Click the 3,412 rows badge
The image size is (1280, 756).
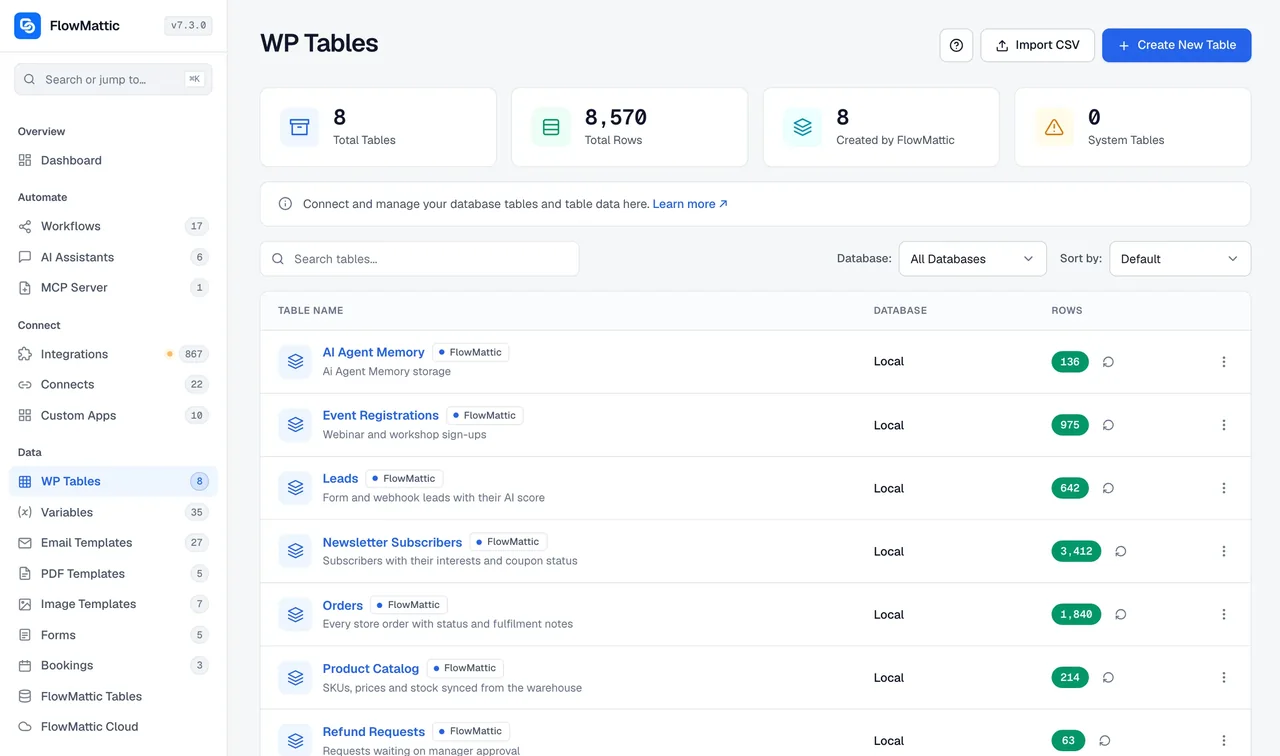pyautogui.click(x=1076, y=551)
